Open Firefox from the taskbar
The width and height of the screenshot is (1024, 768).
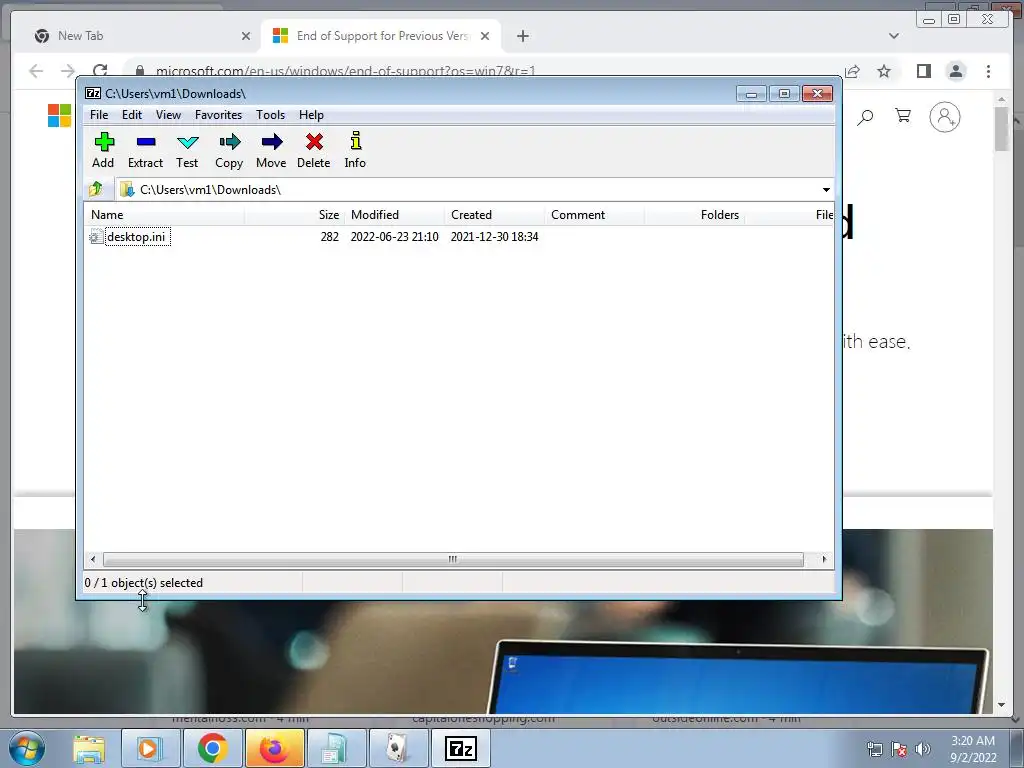tap(275, 748)
